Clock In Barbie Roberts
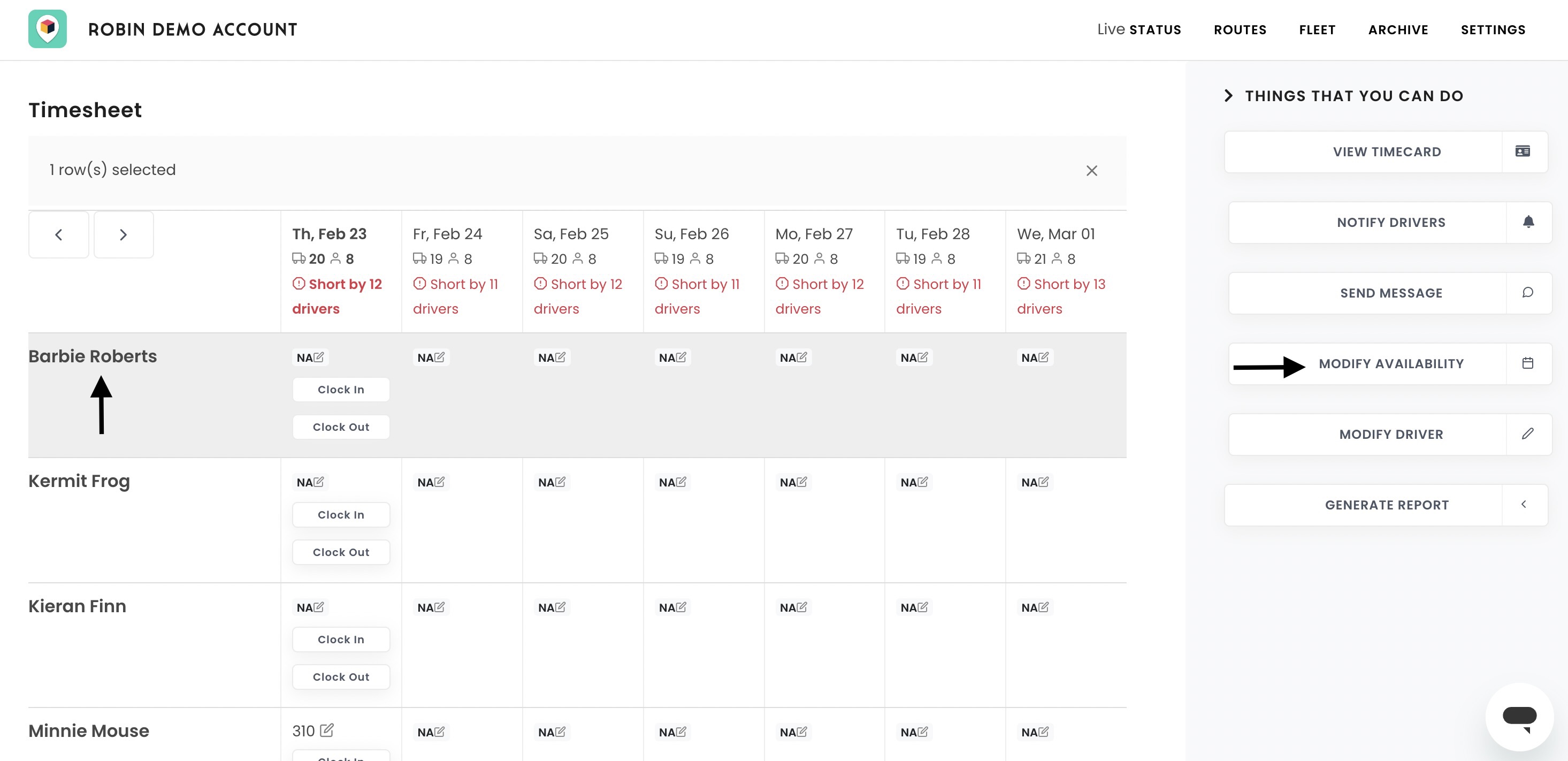 click(341, 390)
